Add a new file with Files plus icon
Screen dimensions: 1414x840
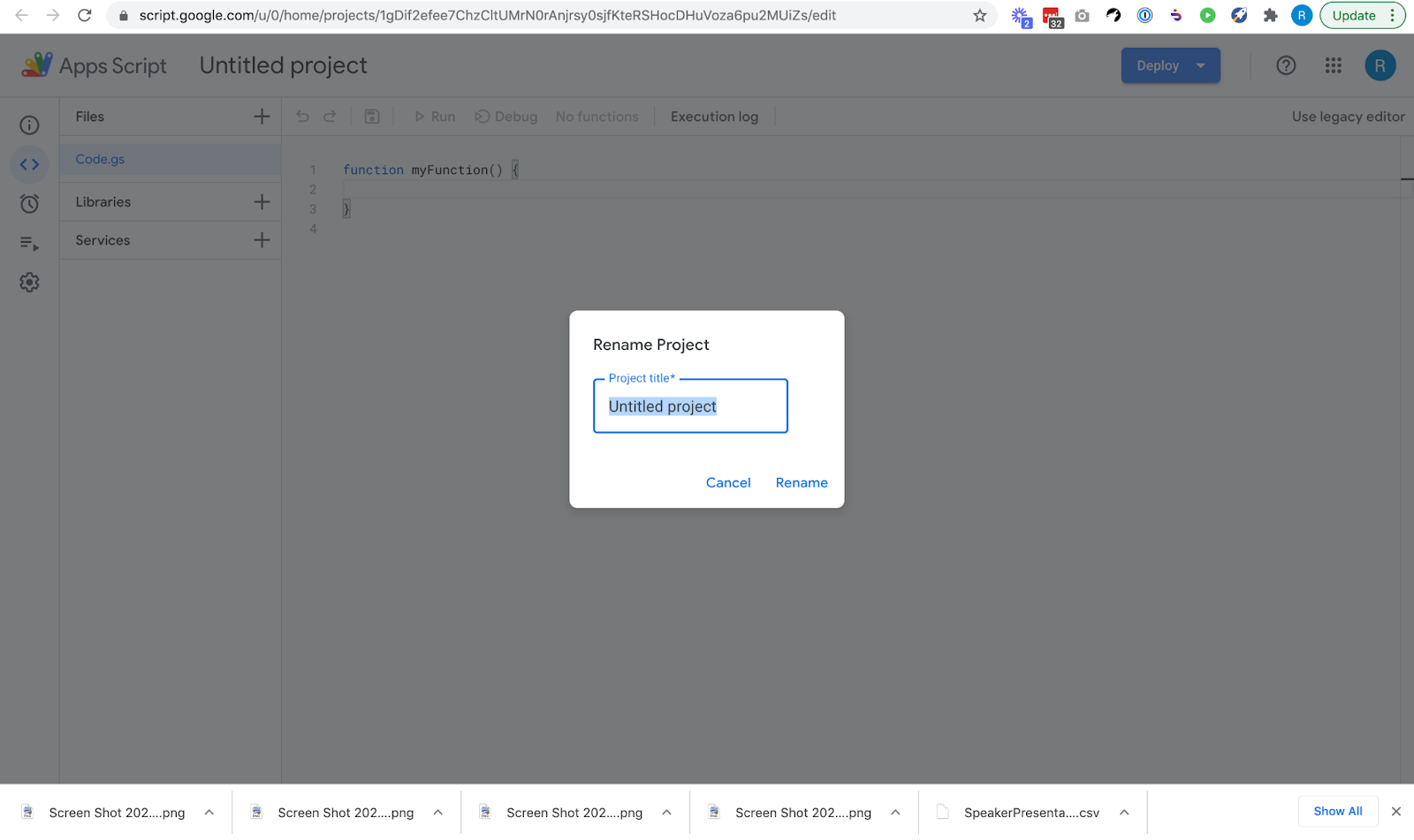[262, 117]
